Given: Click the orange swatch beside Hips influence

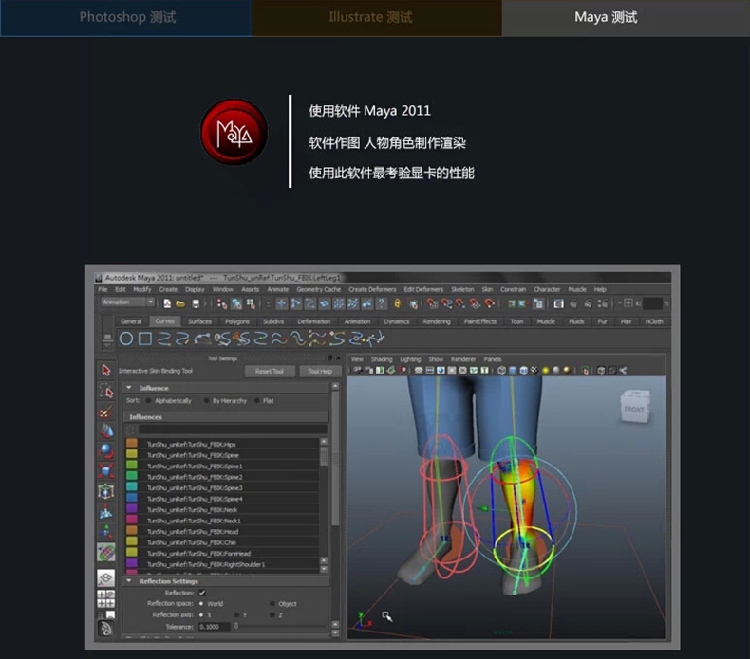Looking at the screenshot, I should click(x=132, y=443).
